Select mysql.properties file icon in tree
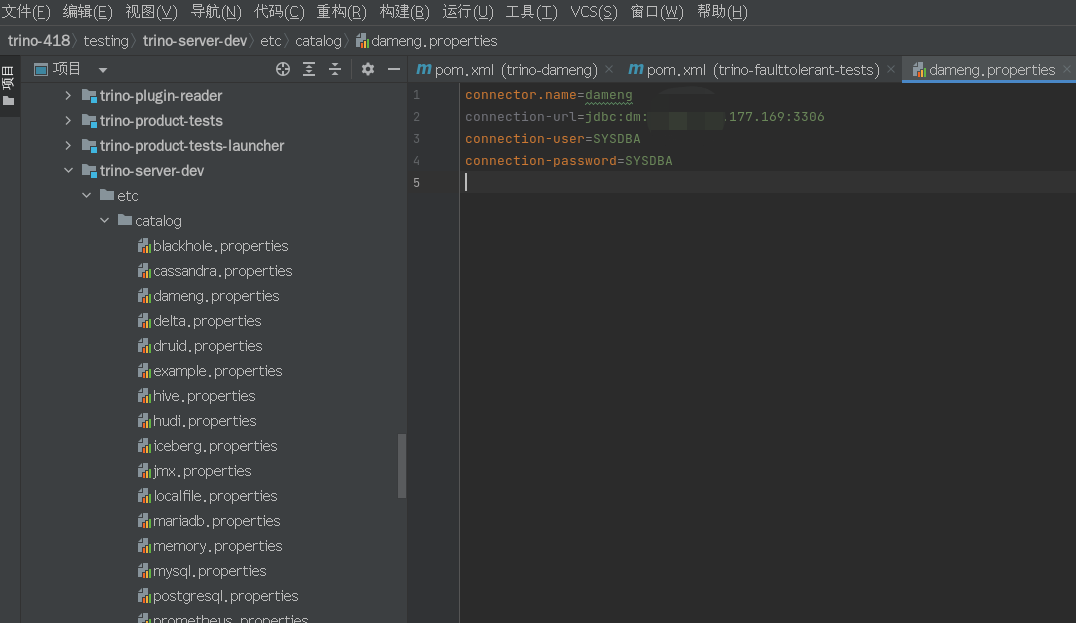 tap(144, 572)
